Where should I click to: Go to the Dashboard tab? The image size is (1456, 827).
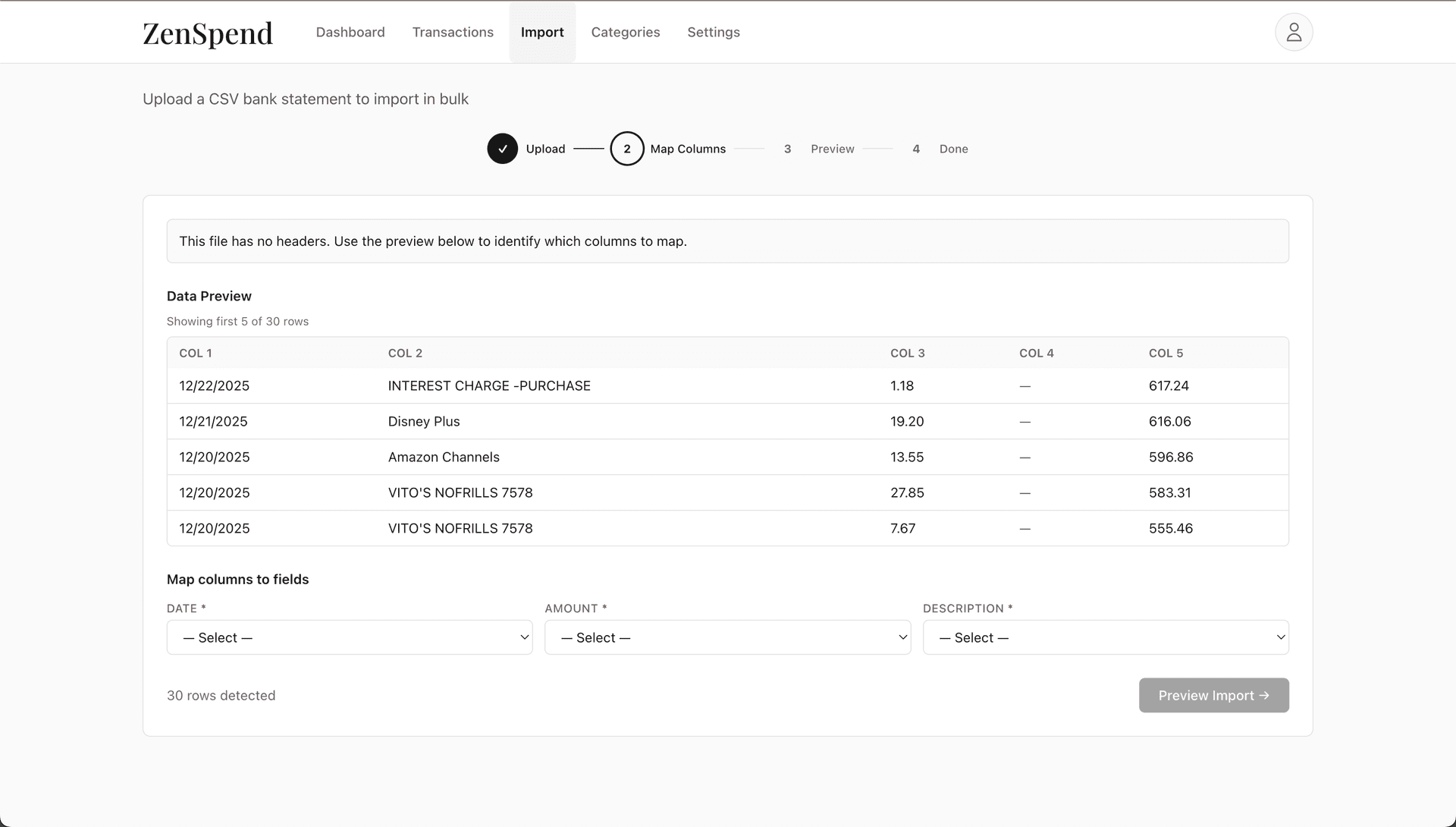click(x=350, y=32)
